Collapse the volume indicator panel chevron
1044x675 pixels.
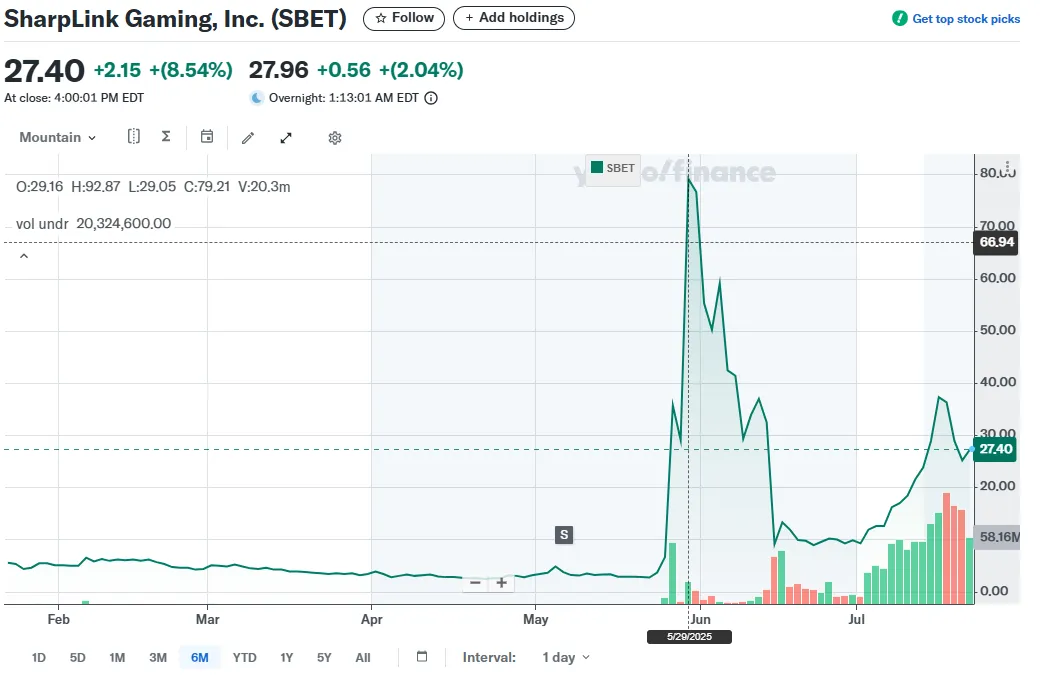tap(24, 256)
